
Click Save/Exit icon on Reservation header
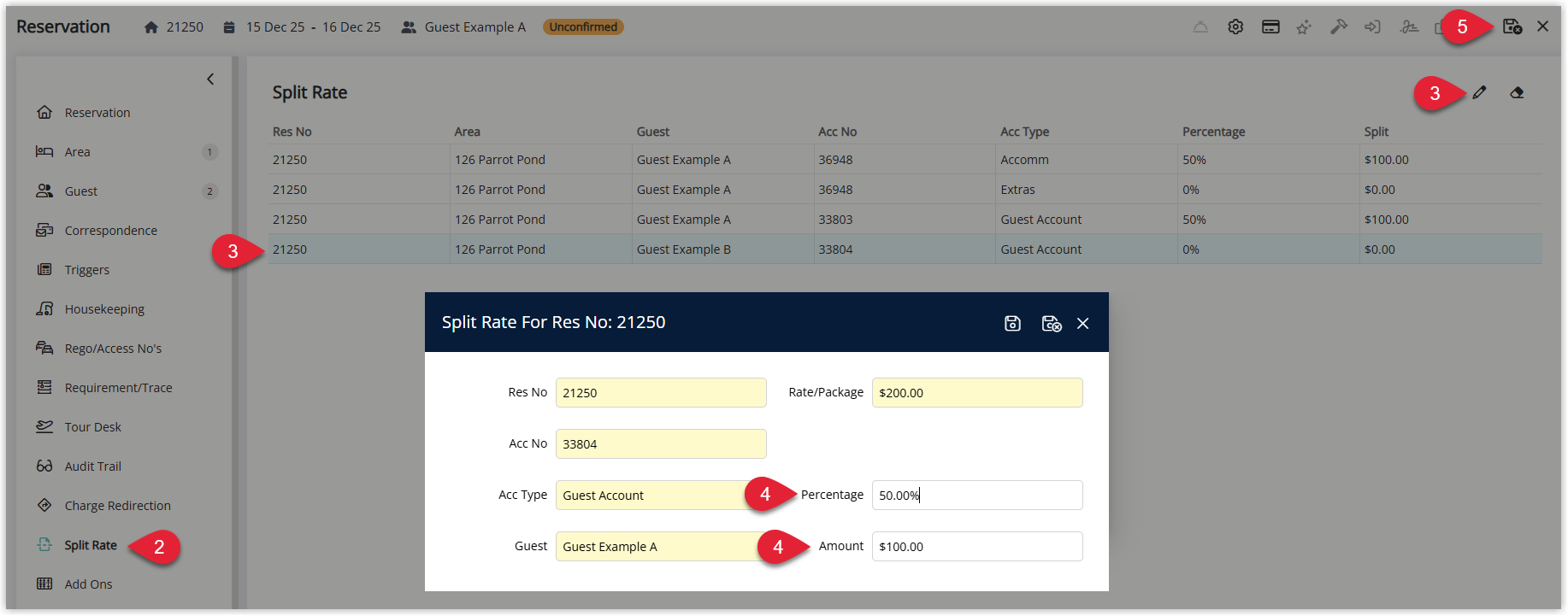(x=1512, y=26)
